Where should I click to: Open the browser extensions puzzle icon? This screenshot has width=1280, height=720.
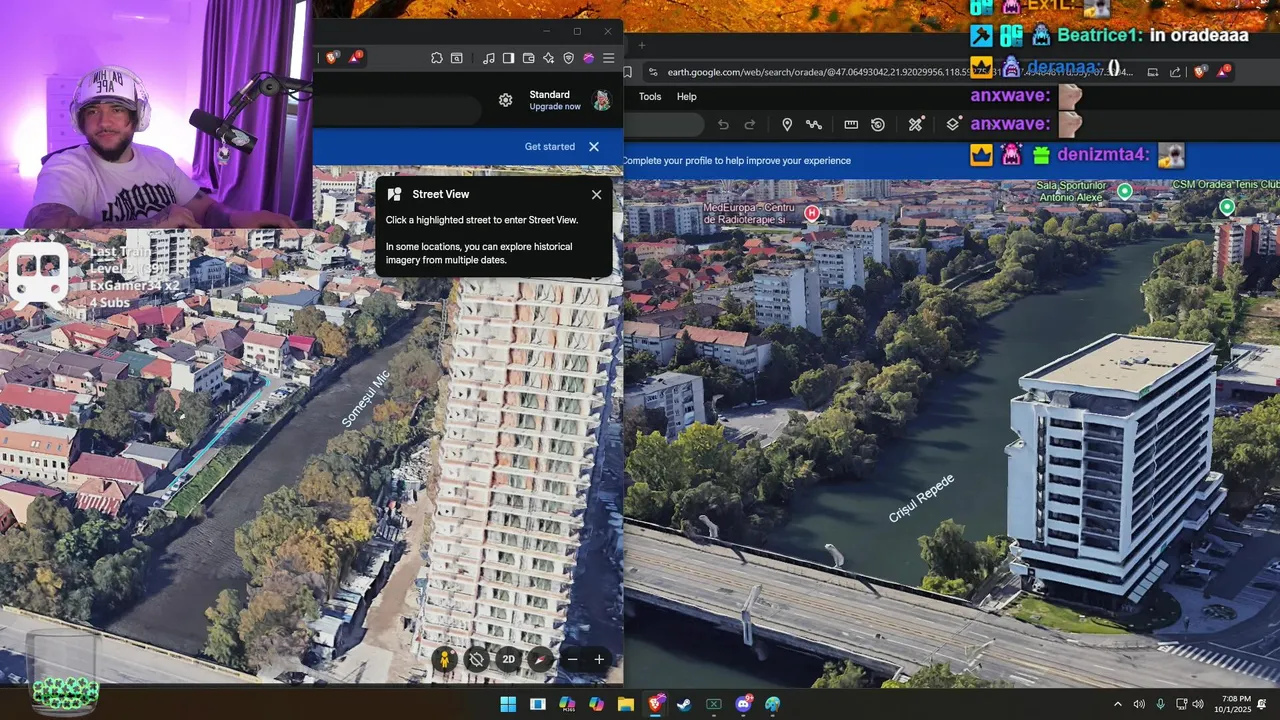coord(437,58)
